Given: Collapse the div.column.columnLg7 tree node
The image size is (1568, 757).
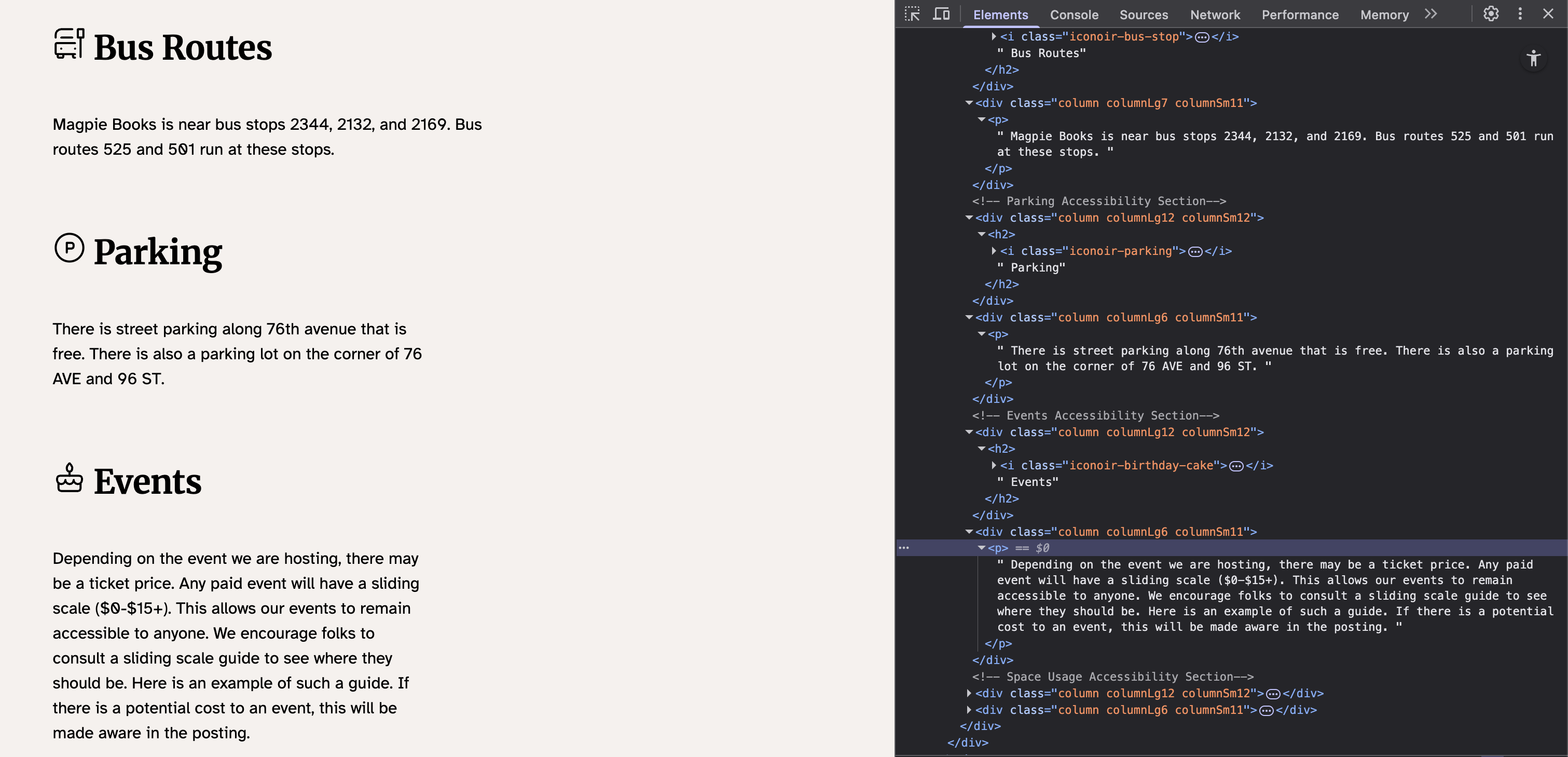Looking at the screenshot, I should click(x=970, y=103).
